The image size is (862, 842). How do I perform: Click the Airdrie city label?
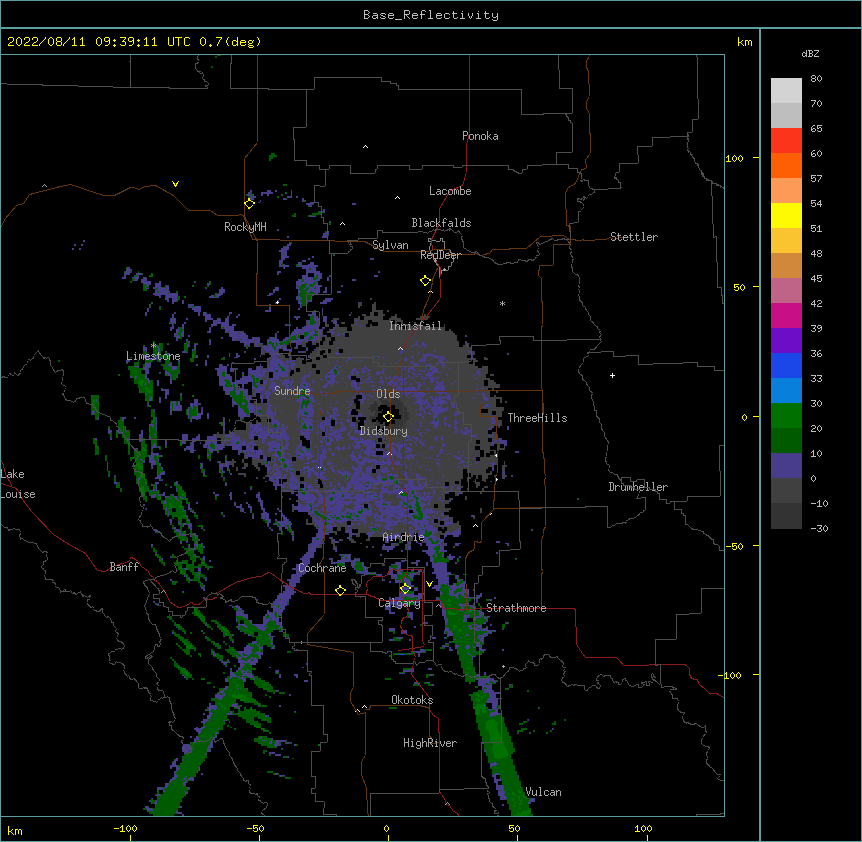[404, 537]
